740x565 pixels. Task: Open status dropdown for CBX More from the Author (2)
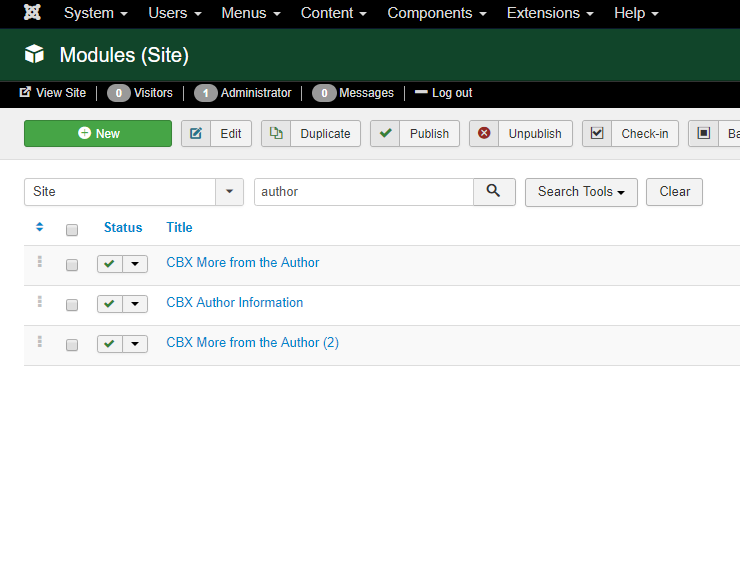click(135, 344)
